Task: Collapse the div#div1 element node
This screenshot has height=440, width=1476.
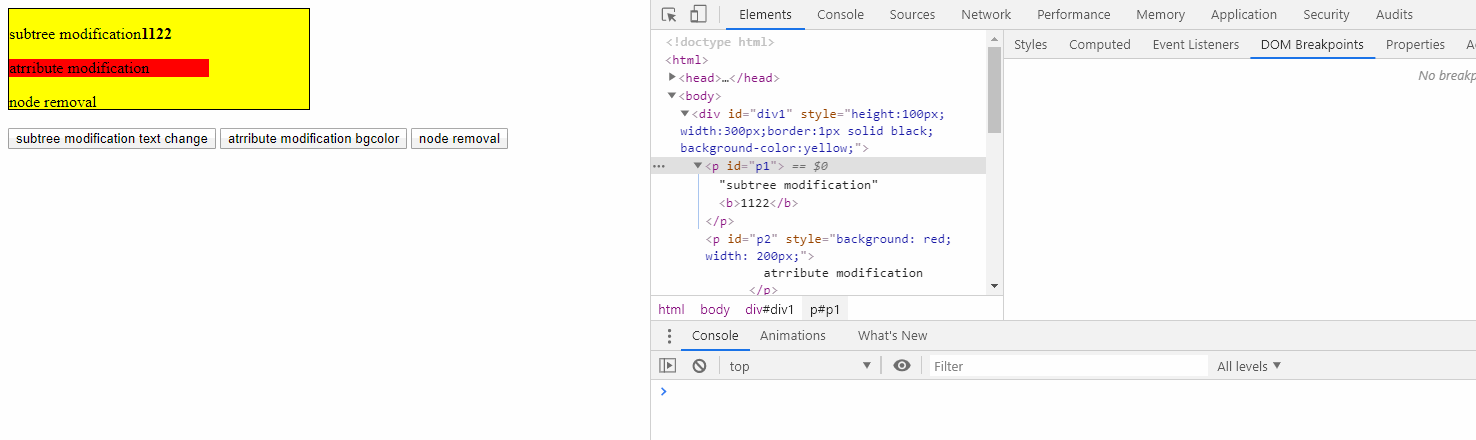Action: (685, 114)
